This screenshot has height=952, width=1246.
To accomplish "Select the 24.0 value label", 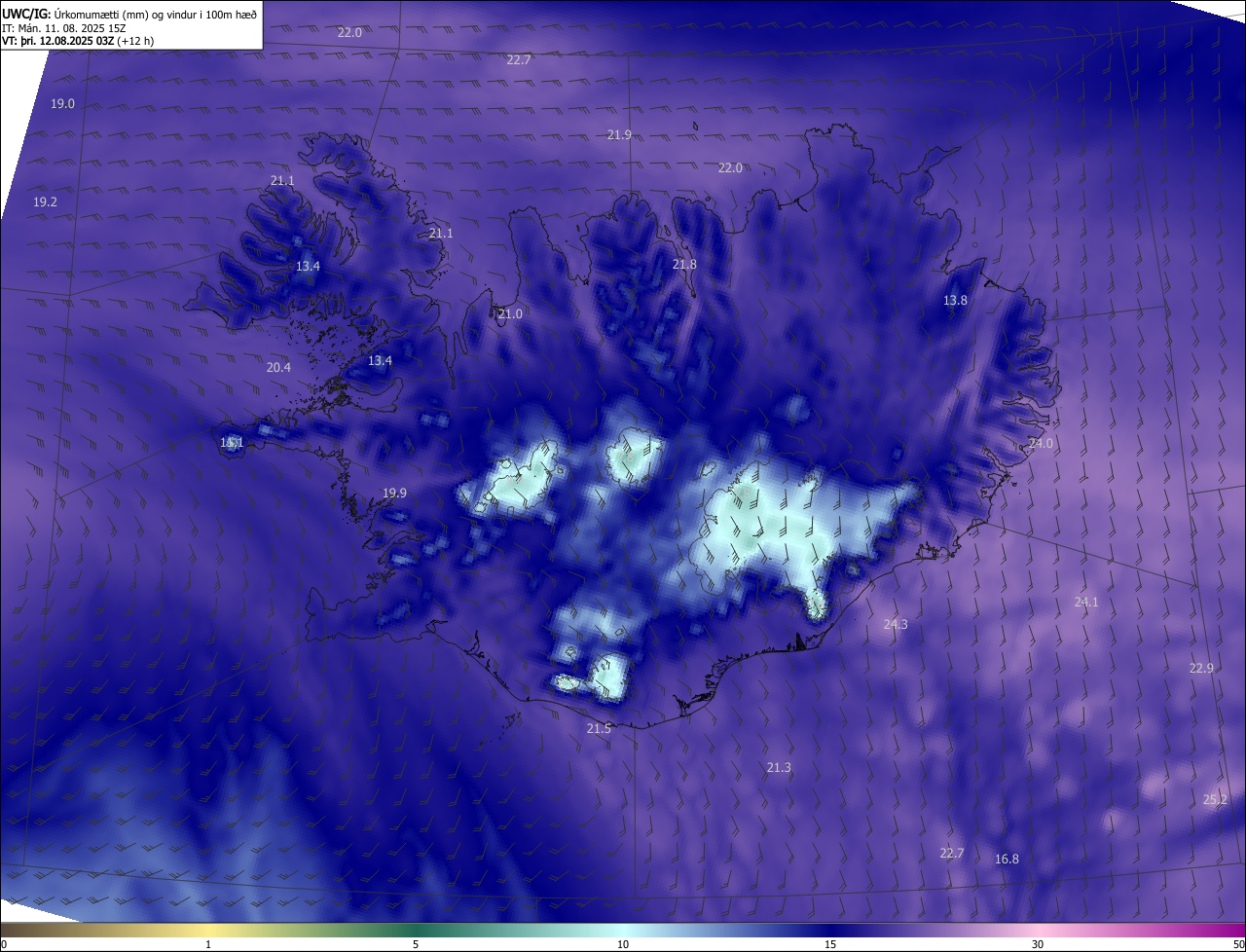I will [x=1041, y=443].
